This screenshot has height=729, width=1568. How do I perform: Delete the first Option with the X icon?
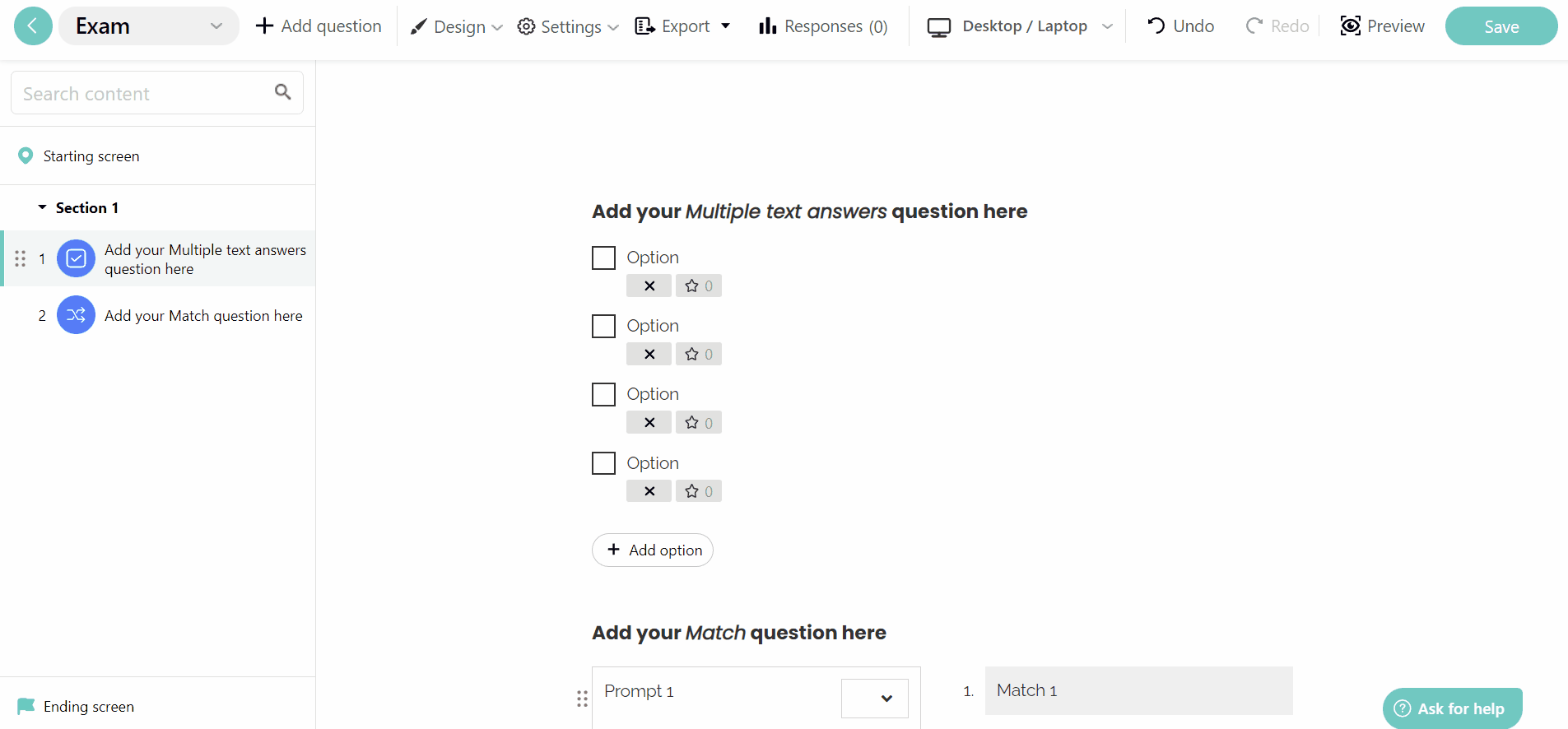click(649, 286)
